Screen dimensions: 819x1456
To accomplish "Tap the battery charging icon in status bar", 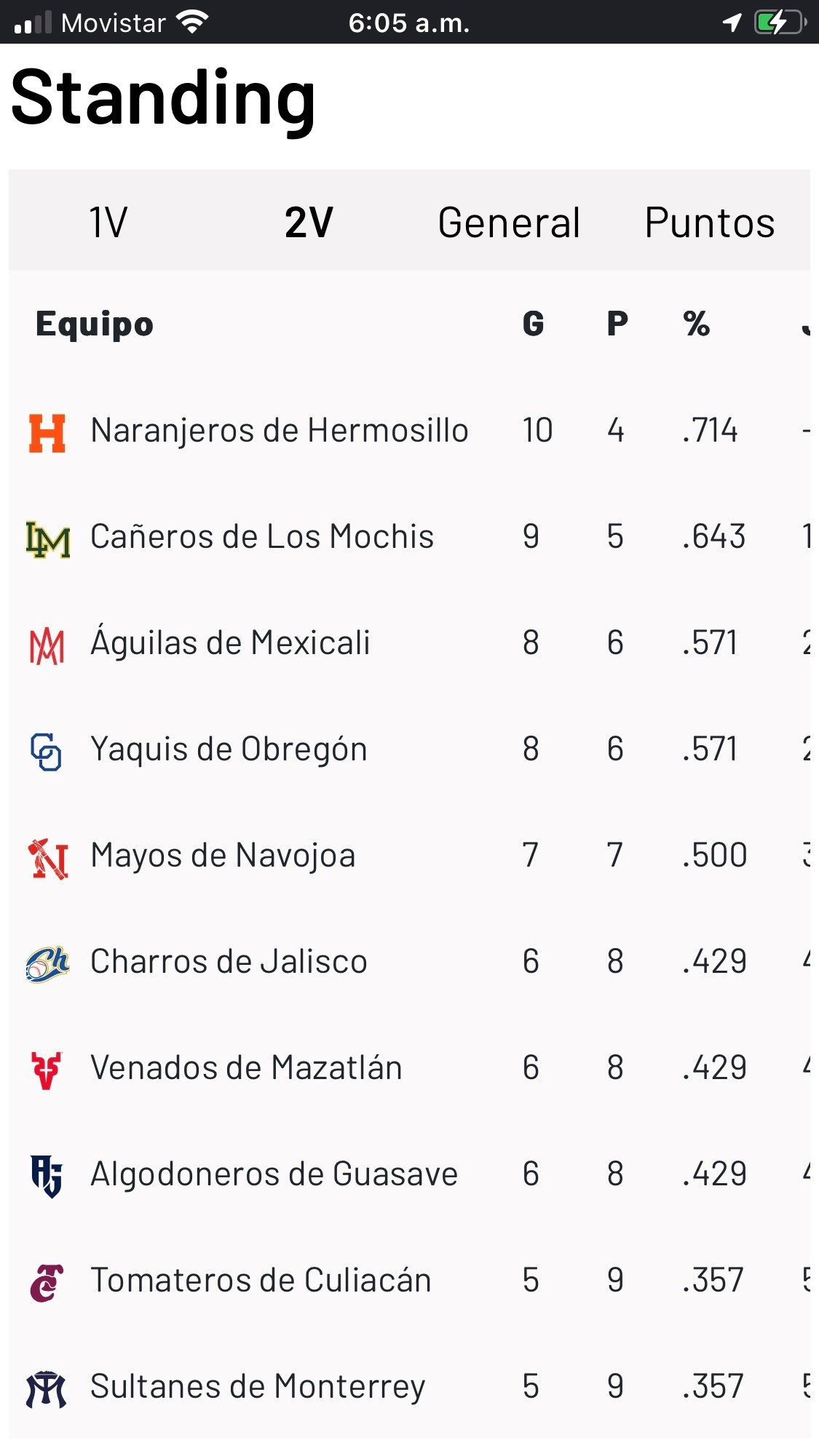I will coord(780,23).
